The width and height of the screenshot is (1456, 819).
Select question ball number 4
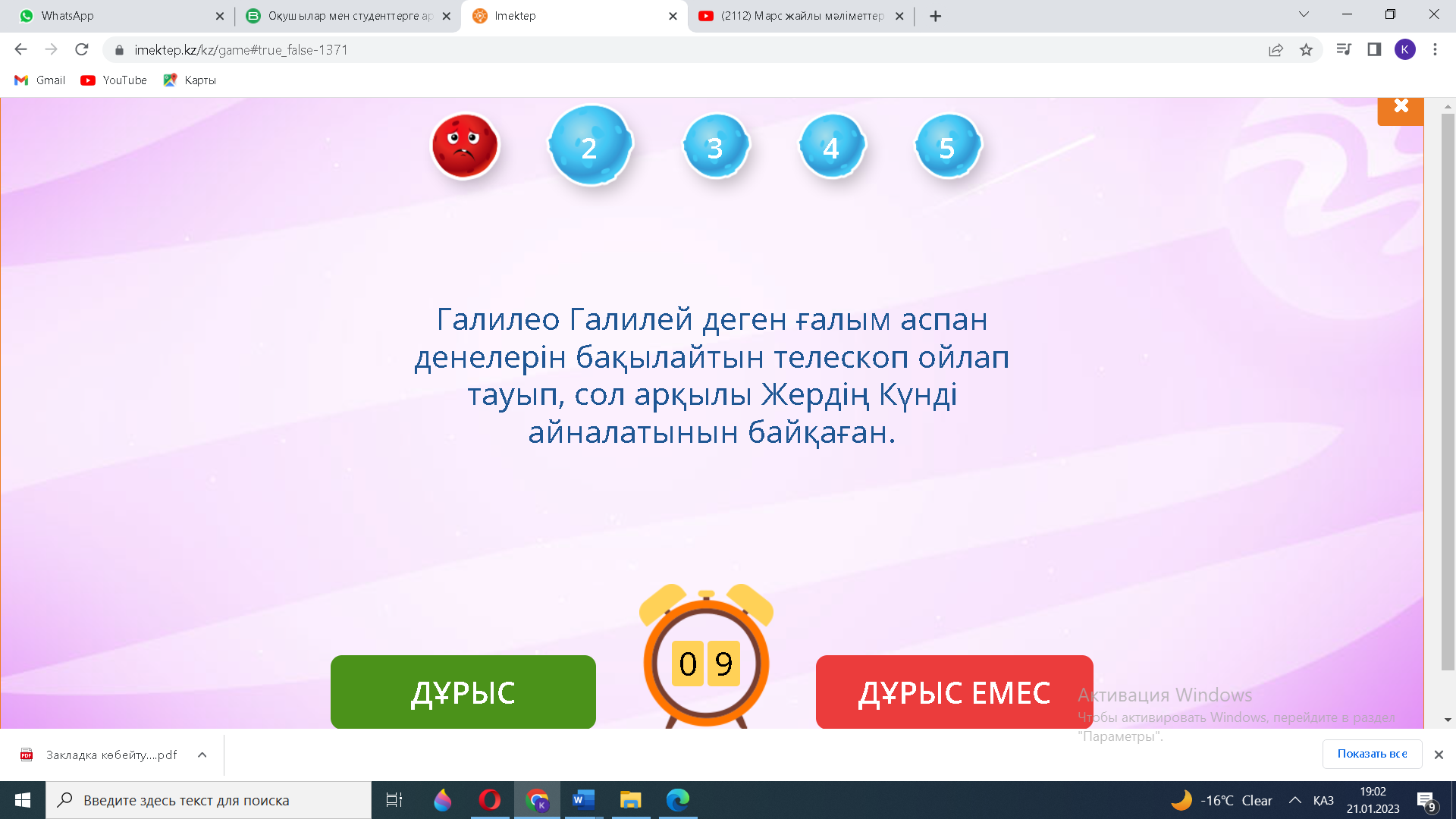[x=832, y=146]
